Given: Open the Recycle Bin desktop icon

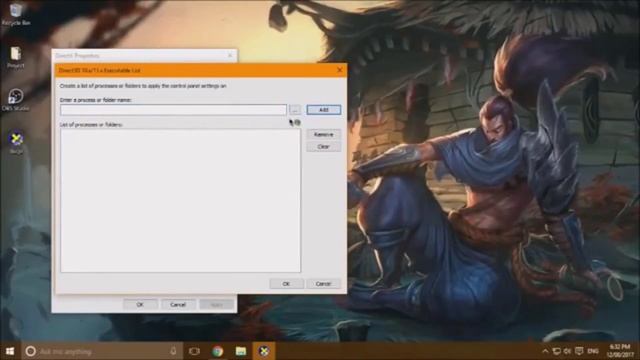Looking at the screenshot, I should point(16,13).
